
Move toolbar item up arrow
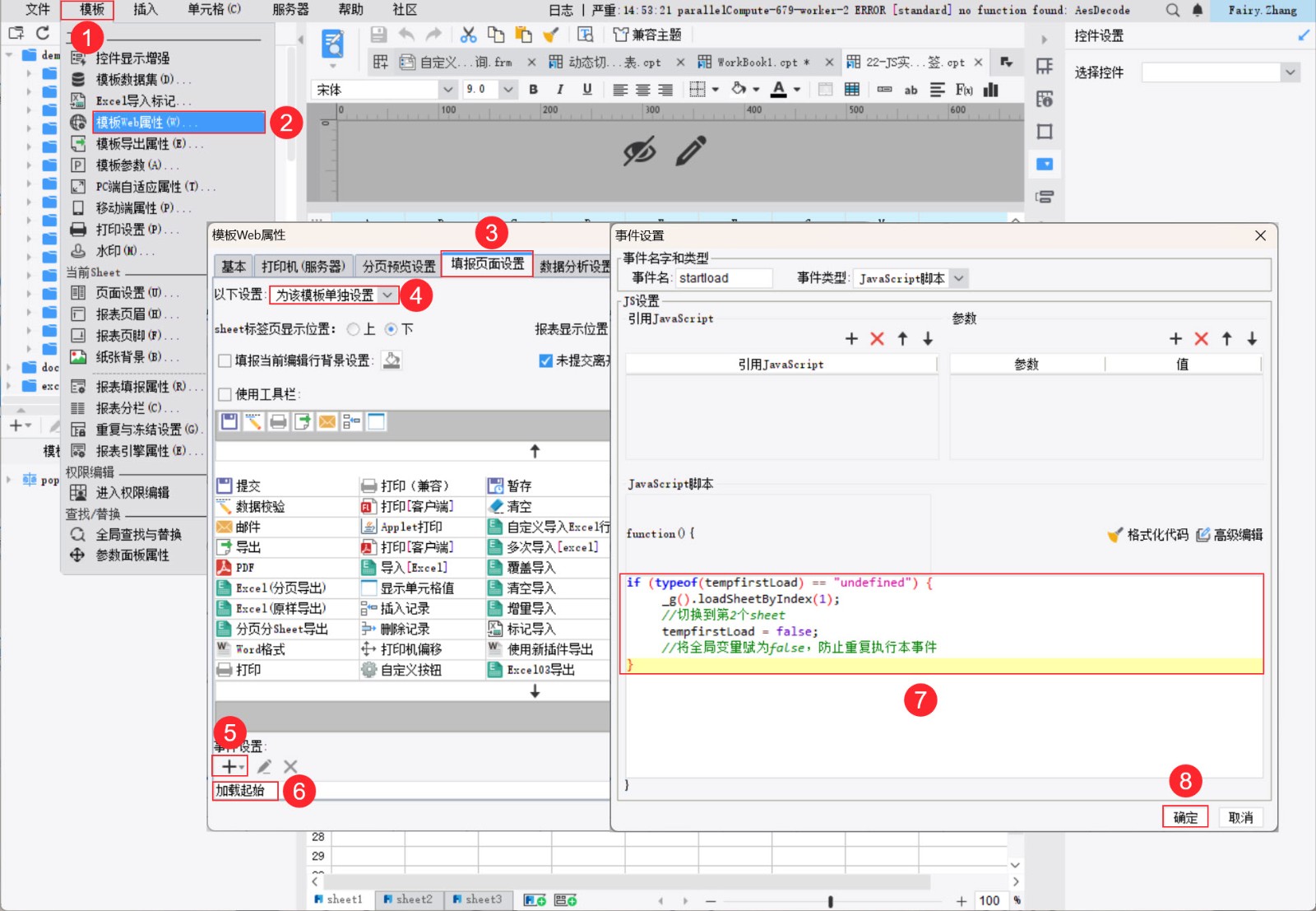click(x=535, y=451)
